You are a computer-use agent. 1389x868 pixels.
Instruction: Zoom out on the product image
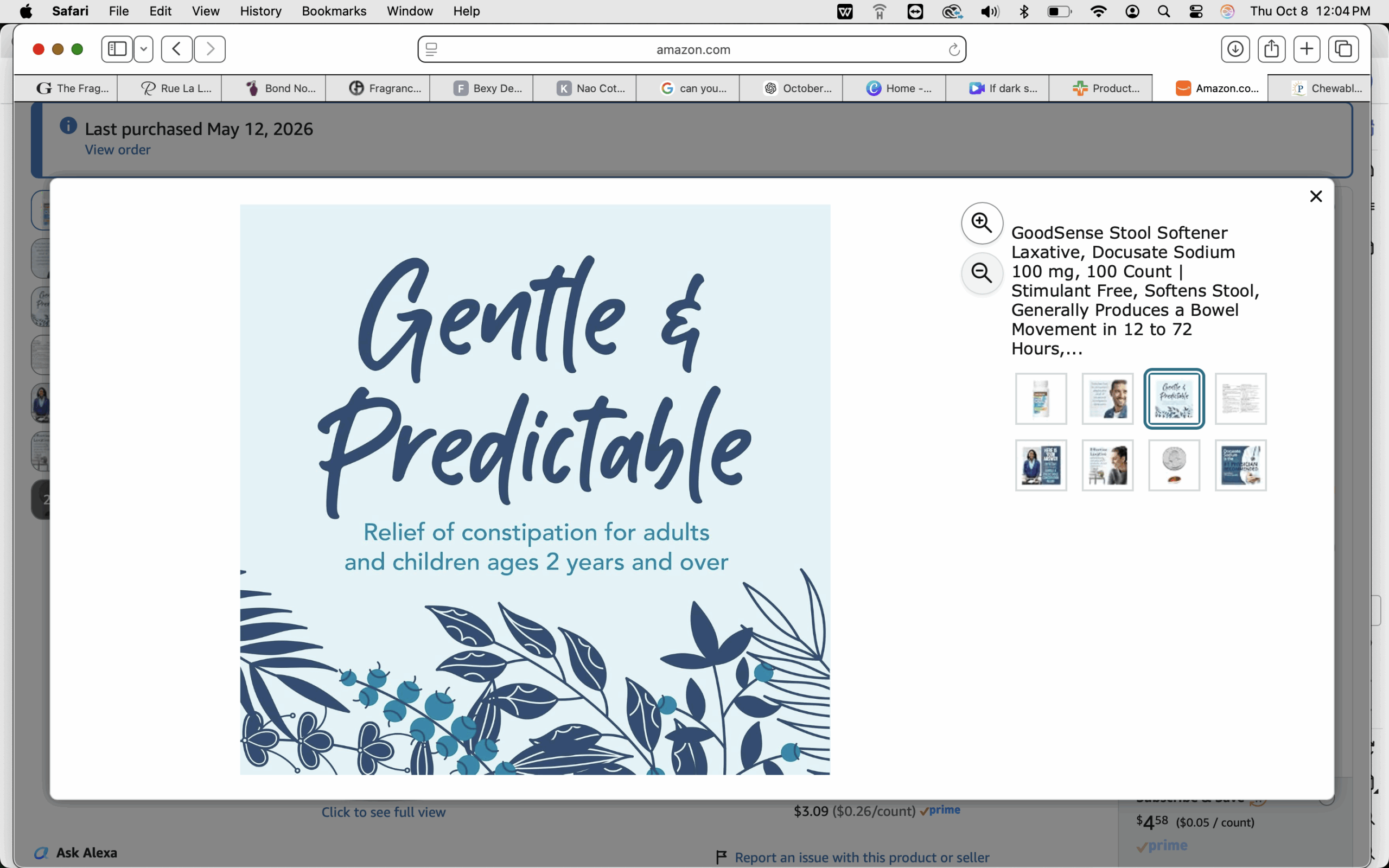982,273
